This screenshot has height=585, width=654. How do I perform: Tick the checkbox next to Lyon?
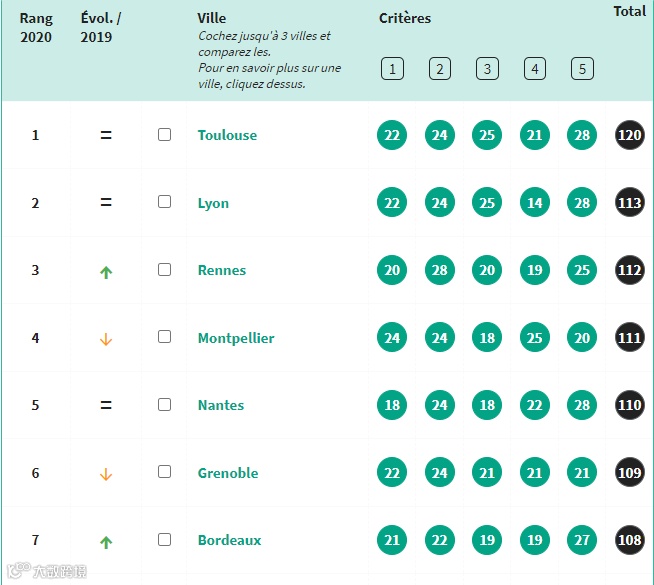pos(165,202)
